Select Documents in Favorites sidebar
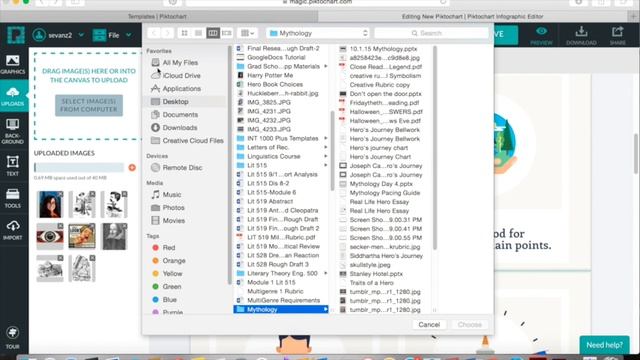 click(180, 115)
